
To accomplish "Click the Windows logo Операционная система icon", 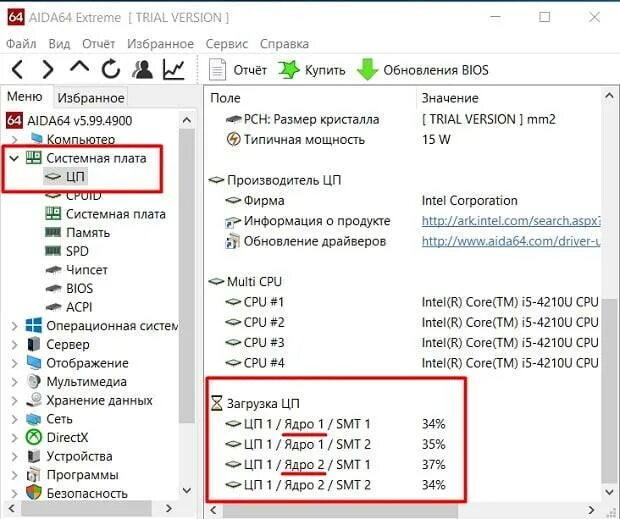I will [34, 325].
